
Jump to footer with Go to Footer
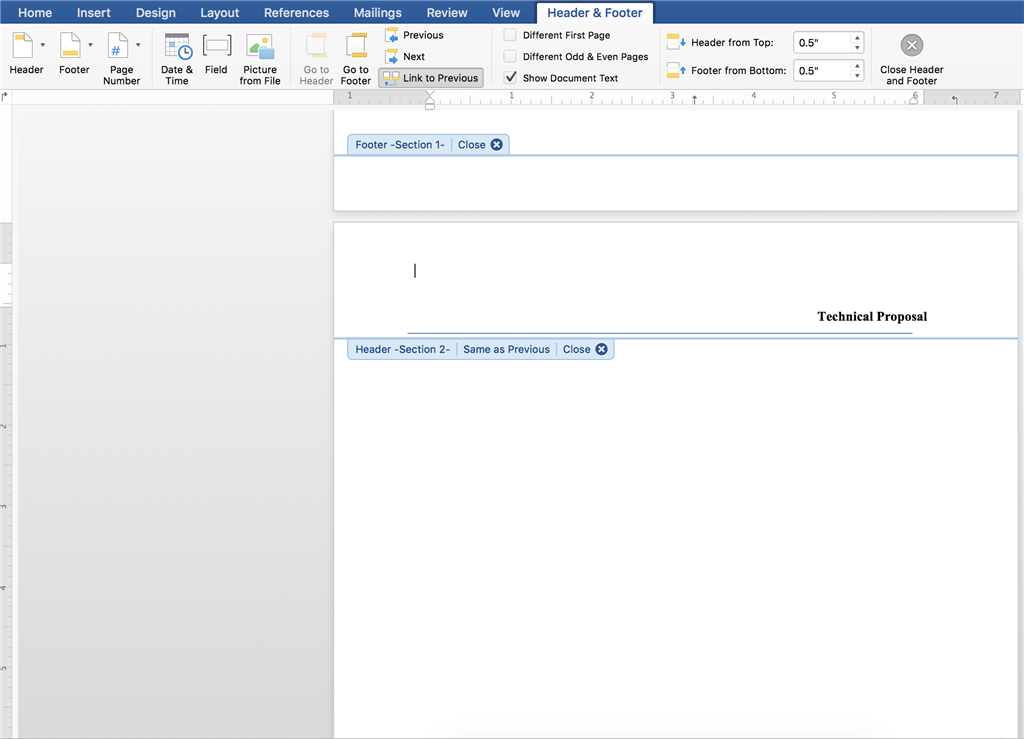coord(356,59)
